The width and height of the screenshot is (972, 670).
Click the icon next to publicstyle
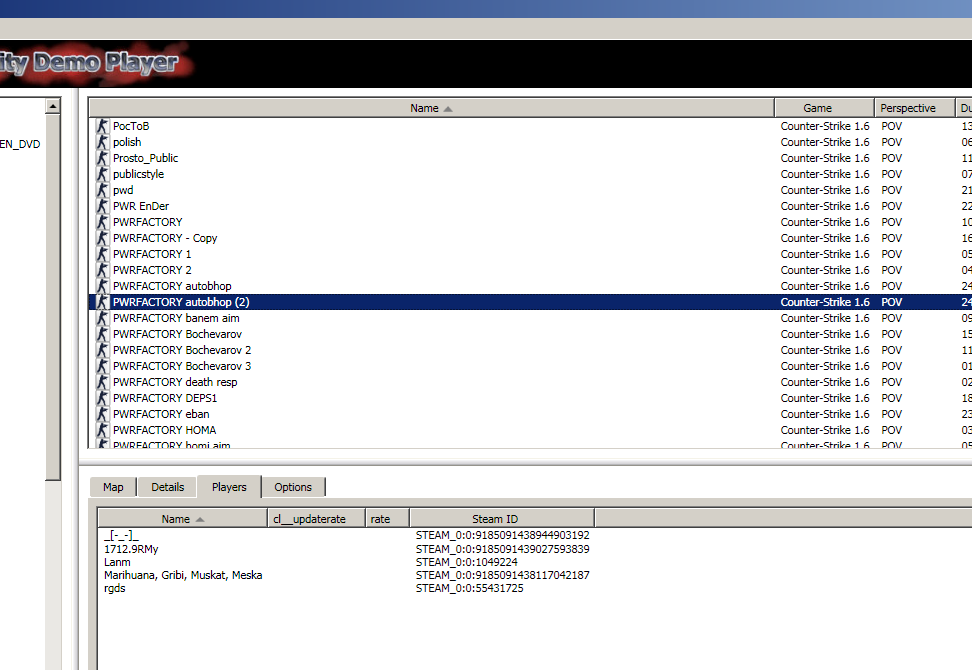coord(102,174)
